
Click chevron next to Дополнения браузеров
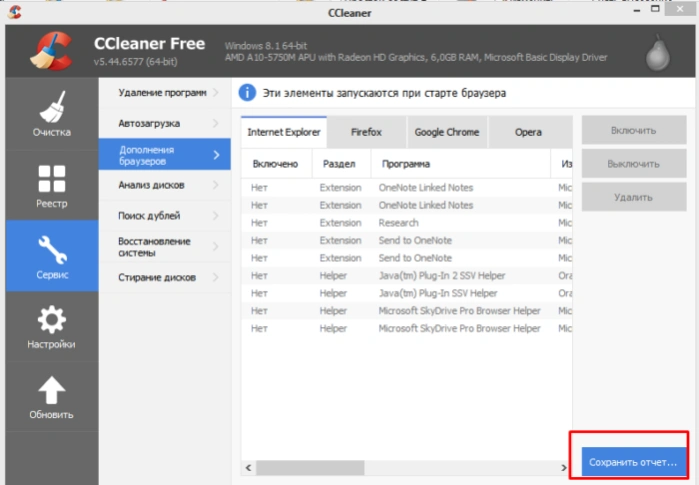(x=217, y=155)
